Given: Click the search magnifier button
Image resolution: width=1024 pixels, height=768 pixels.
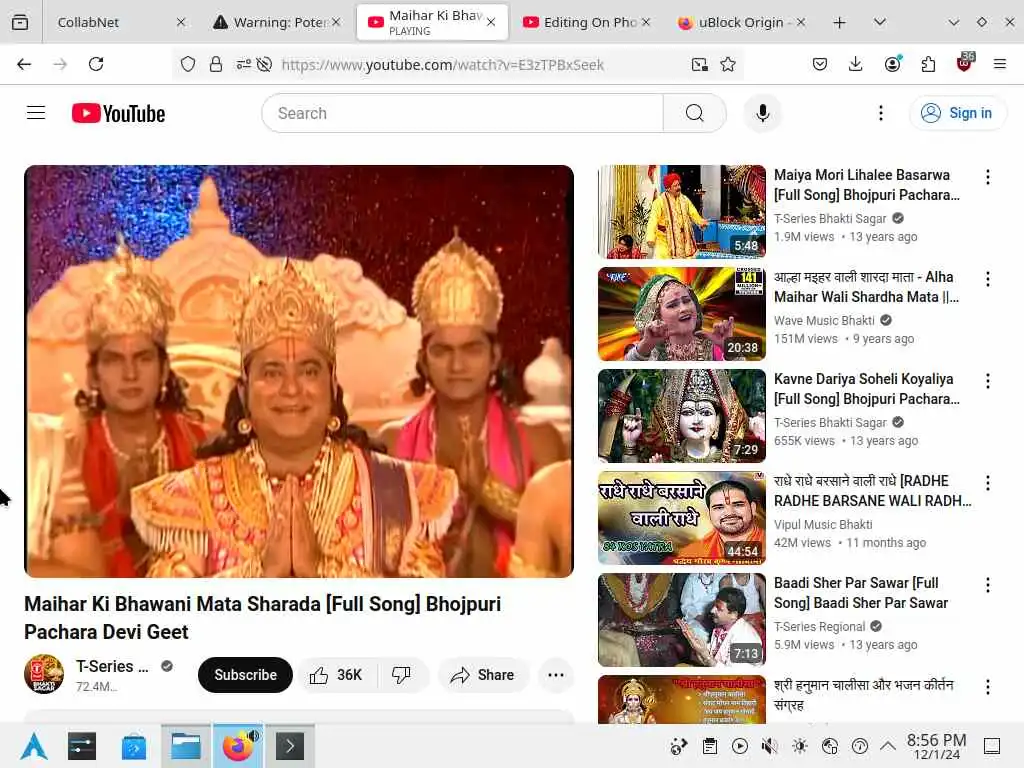Looking at the screenshot, I should (695, 113).
